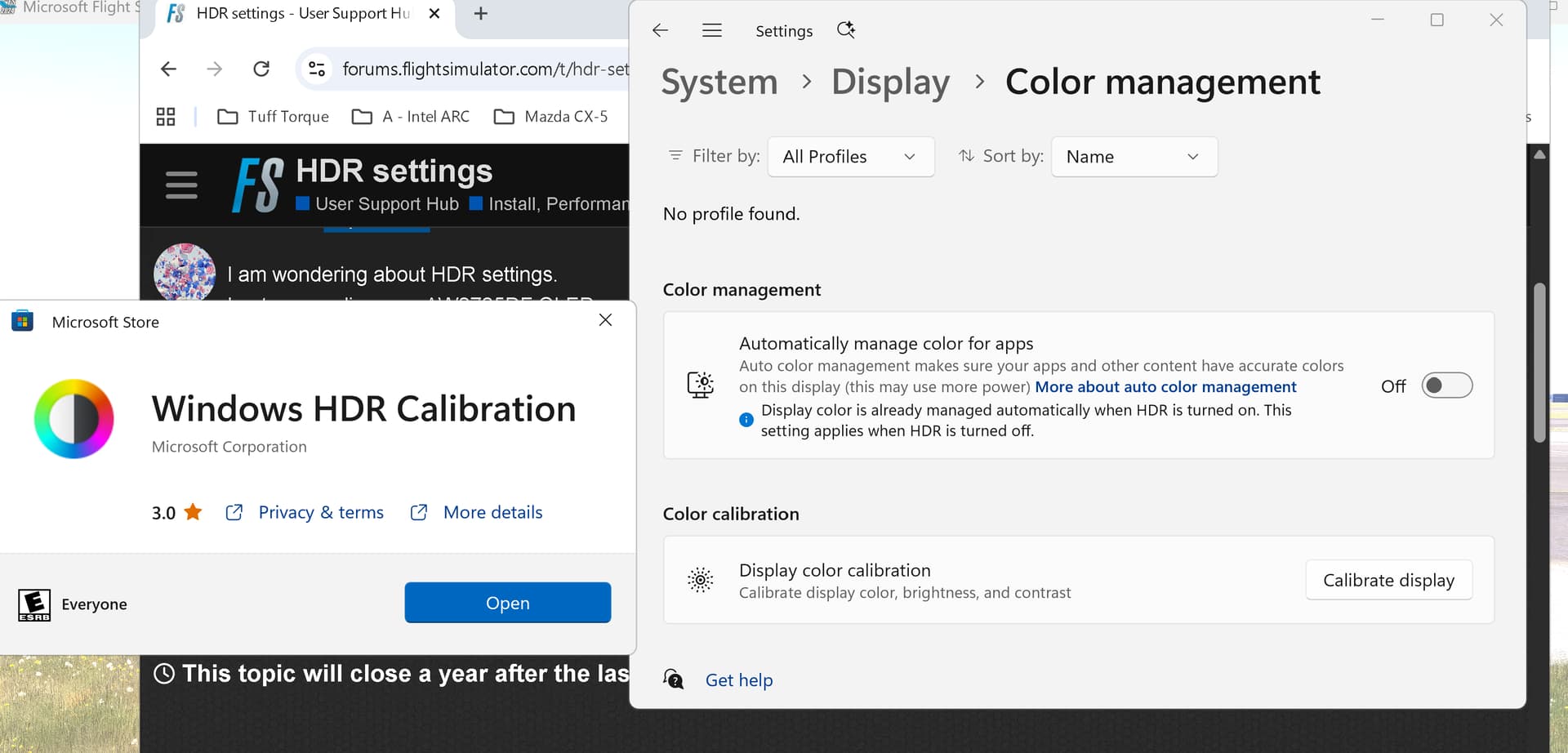Image resolution: width=1568 pixels, height=753 pixels.
Task: Close the Microsoft Store popup
Action: click(x=605, y=320)
